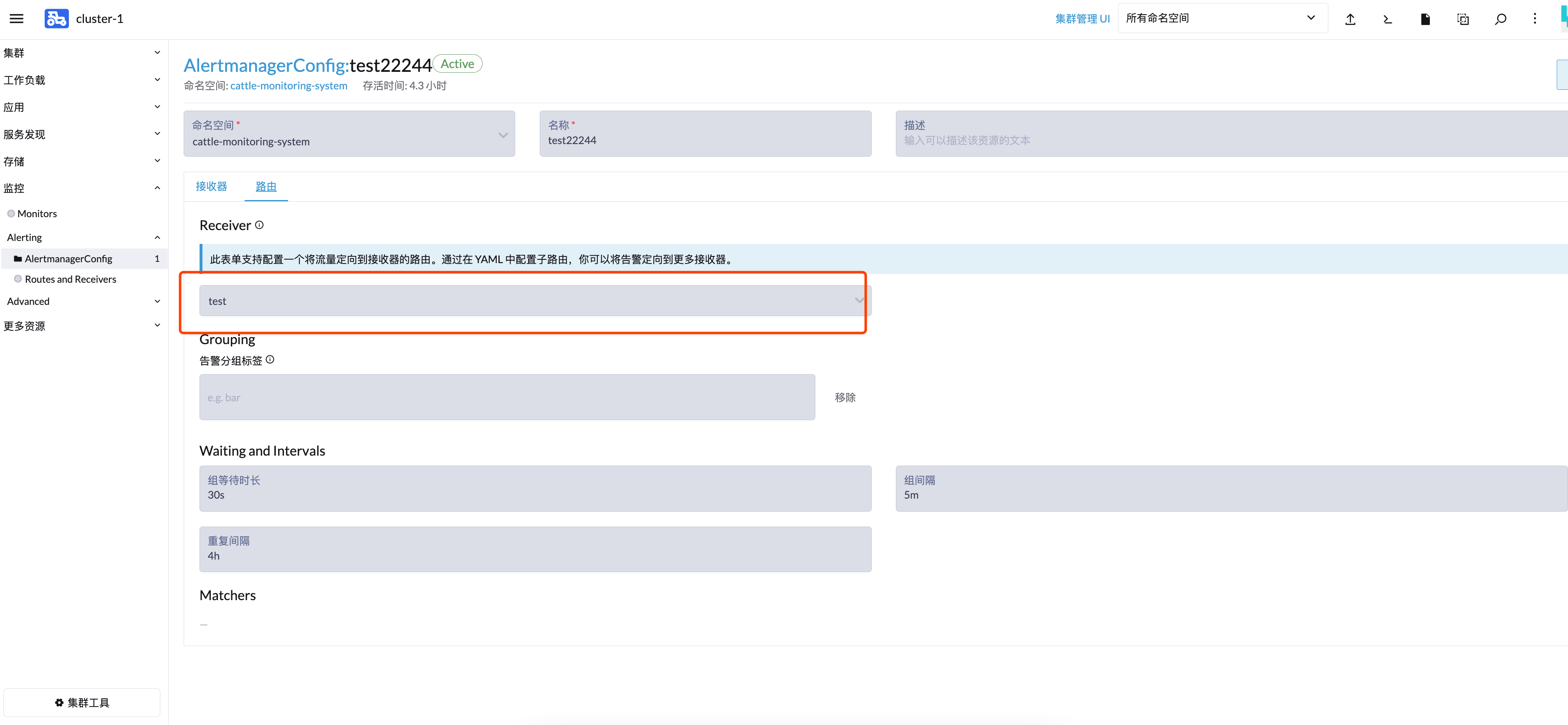Open the resource search icon
1568x725 pixels.
pyautogui.click(x=1500, y=20)
